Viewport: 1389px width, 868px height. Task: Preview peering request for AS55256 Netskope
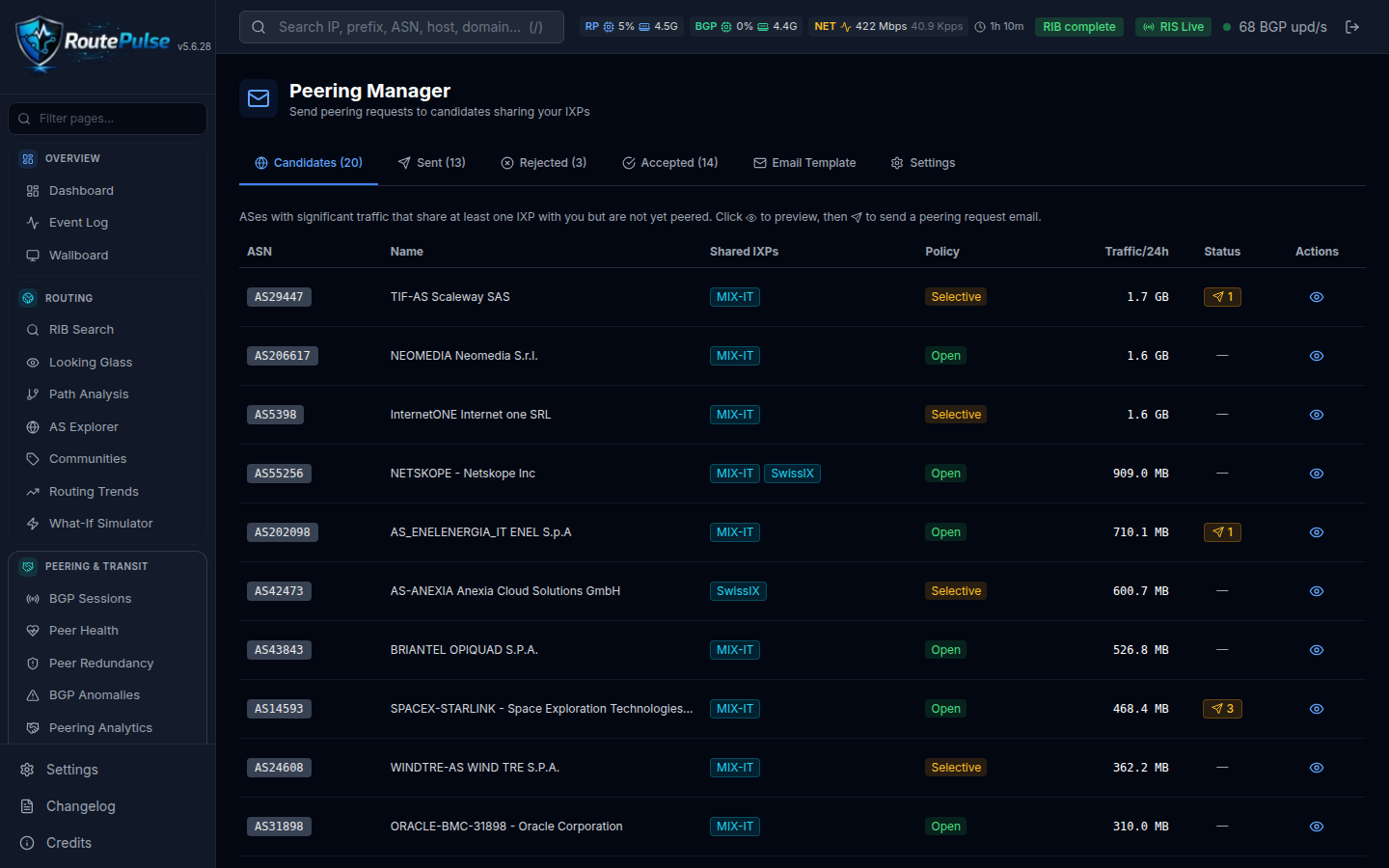coord(1317,474)
